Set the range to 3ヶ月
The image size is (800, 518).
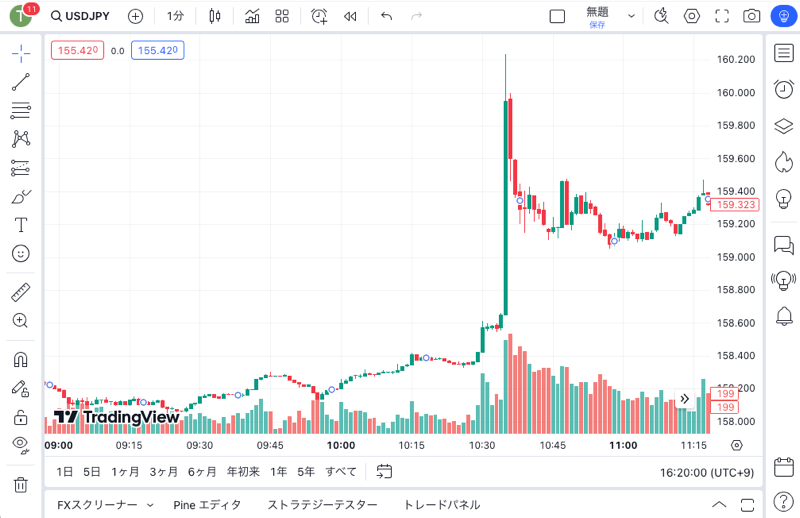(163, 472)
